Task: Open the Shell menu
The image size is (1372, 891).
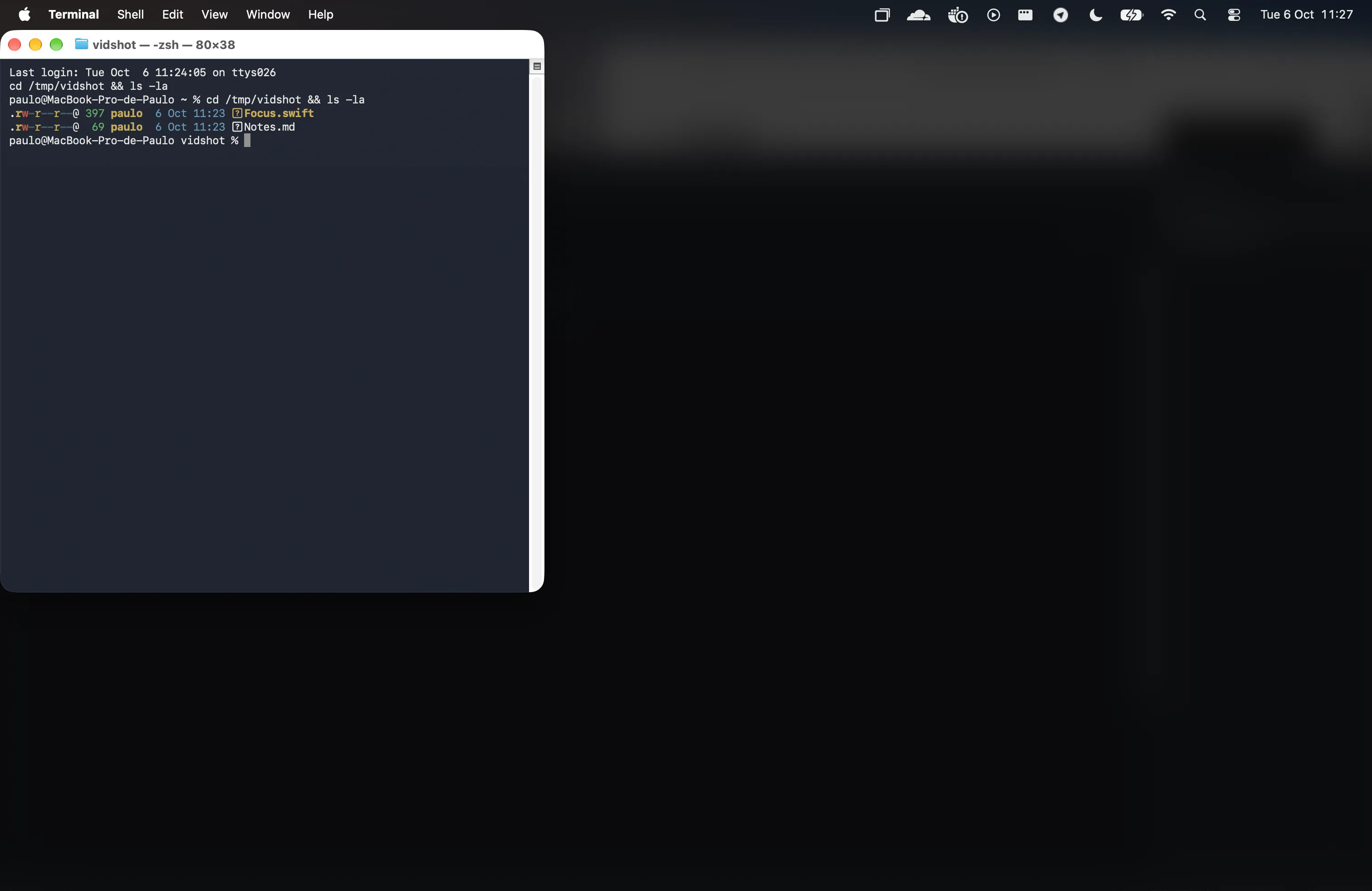Action: [x=130, y=15]
